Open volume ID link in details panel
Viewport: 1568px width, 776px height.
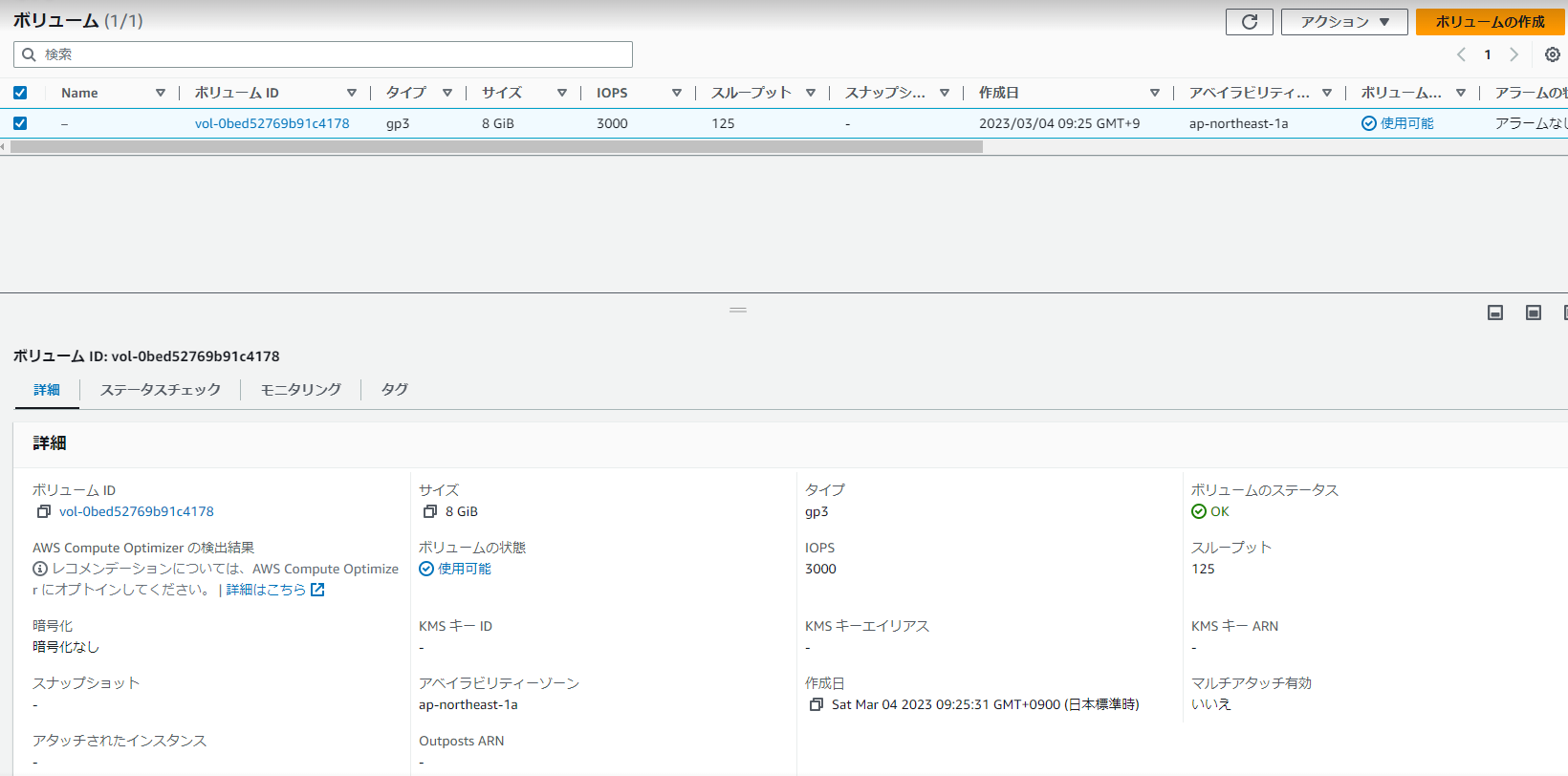(x=137, y=511)
